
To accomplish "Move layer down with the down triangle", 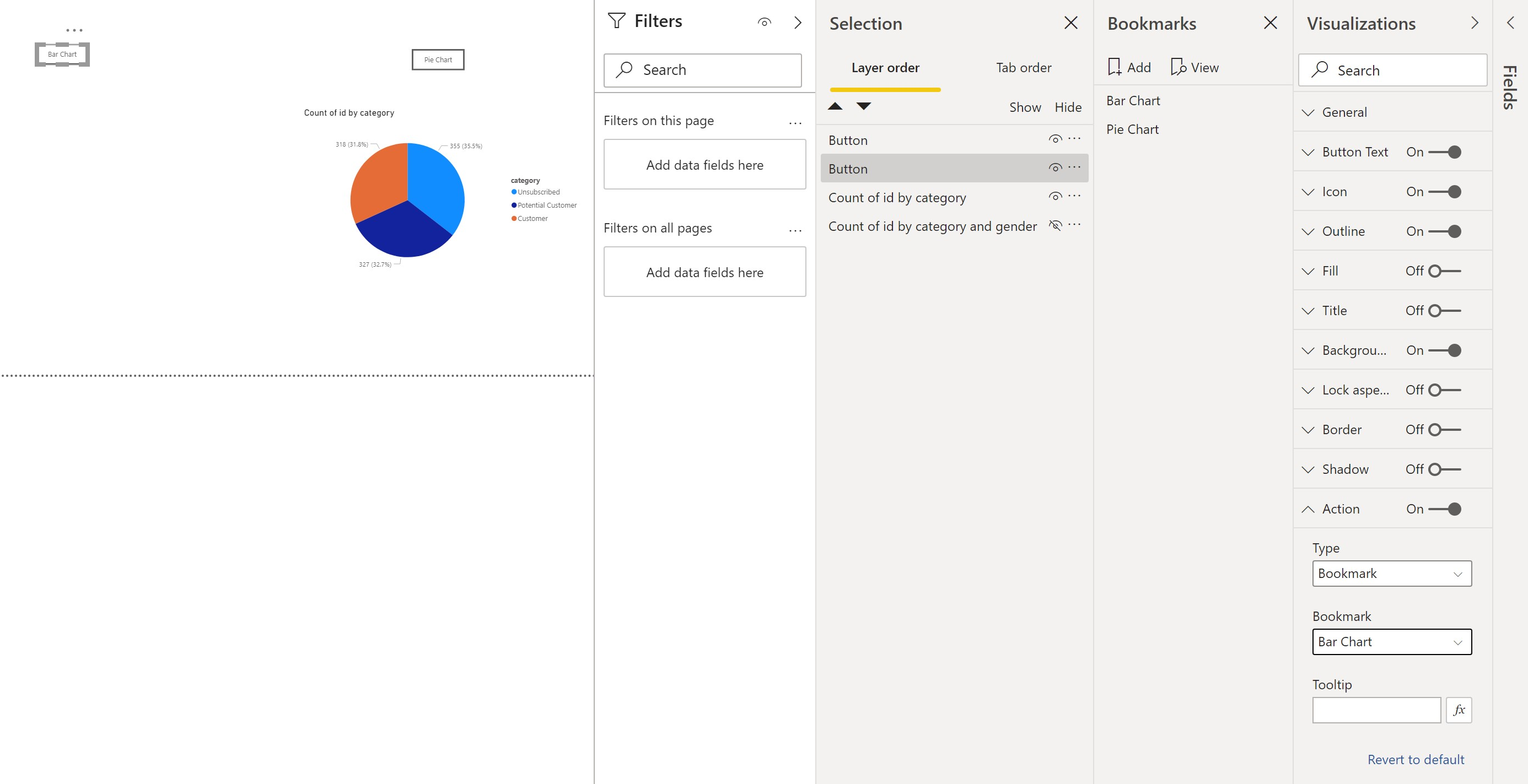I will pyautogui.click(x=864, y=106).
